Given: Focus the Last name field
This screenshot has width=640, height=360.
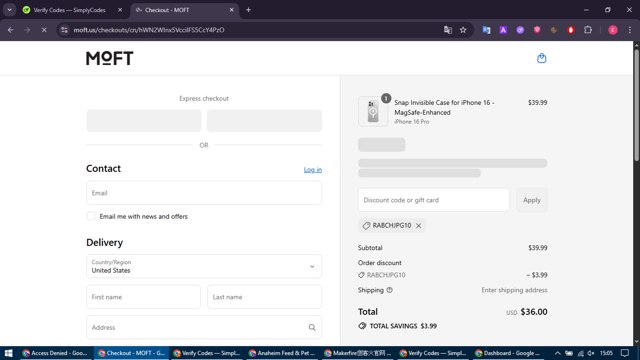Looking at the screenshot, I should 264,297.
